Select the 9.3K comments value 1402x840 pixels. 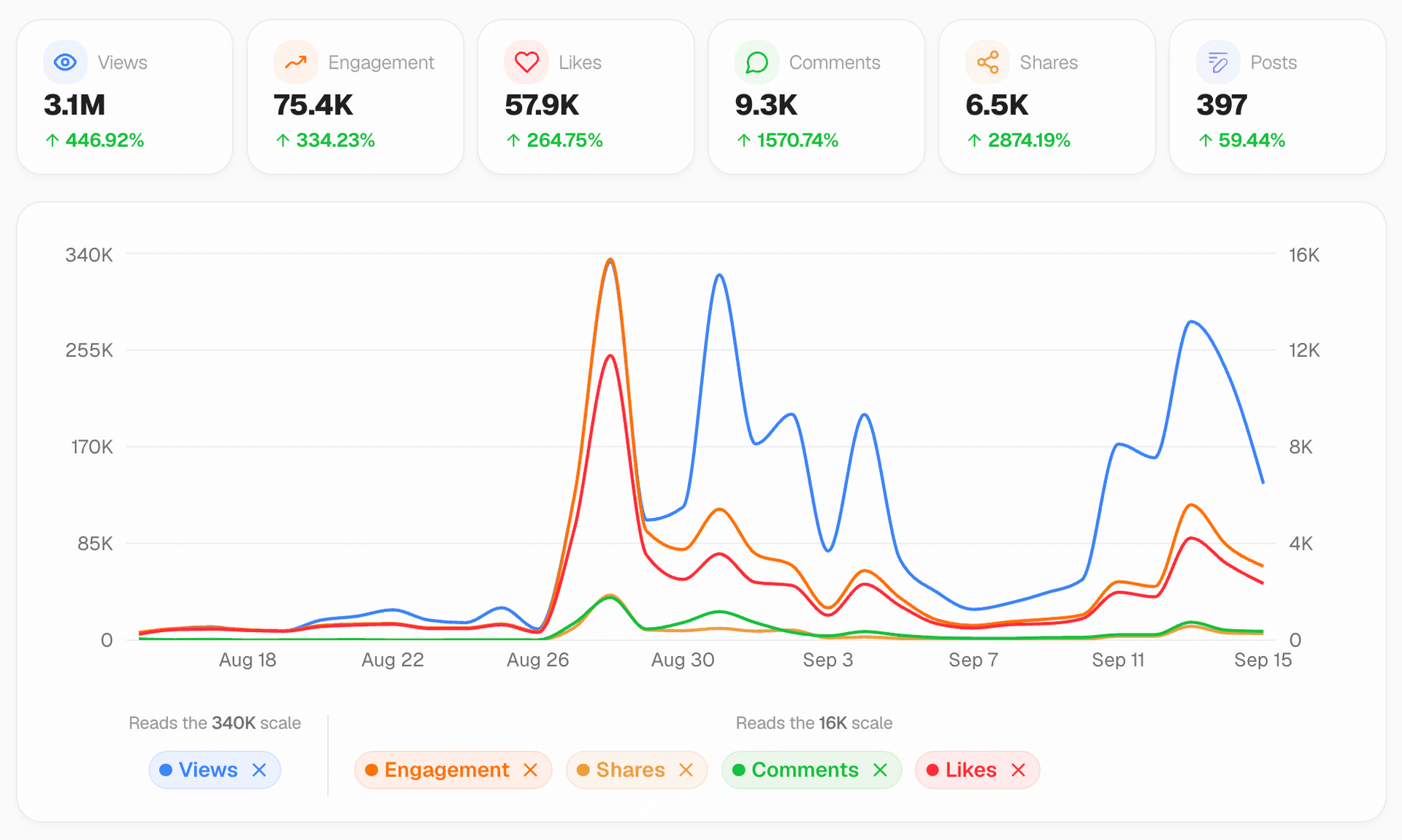click(766, 105)
